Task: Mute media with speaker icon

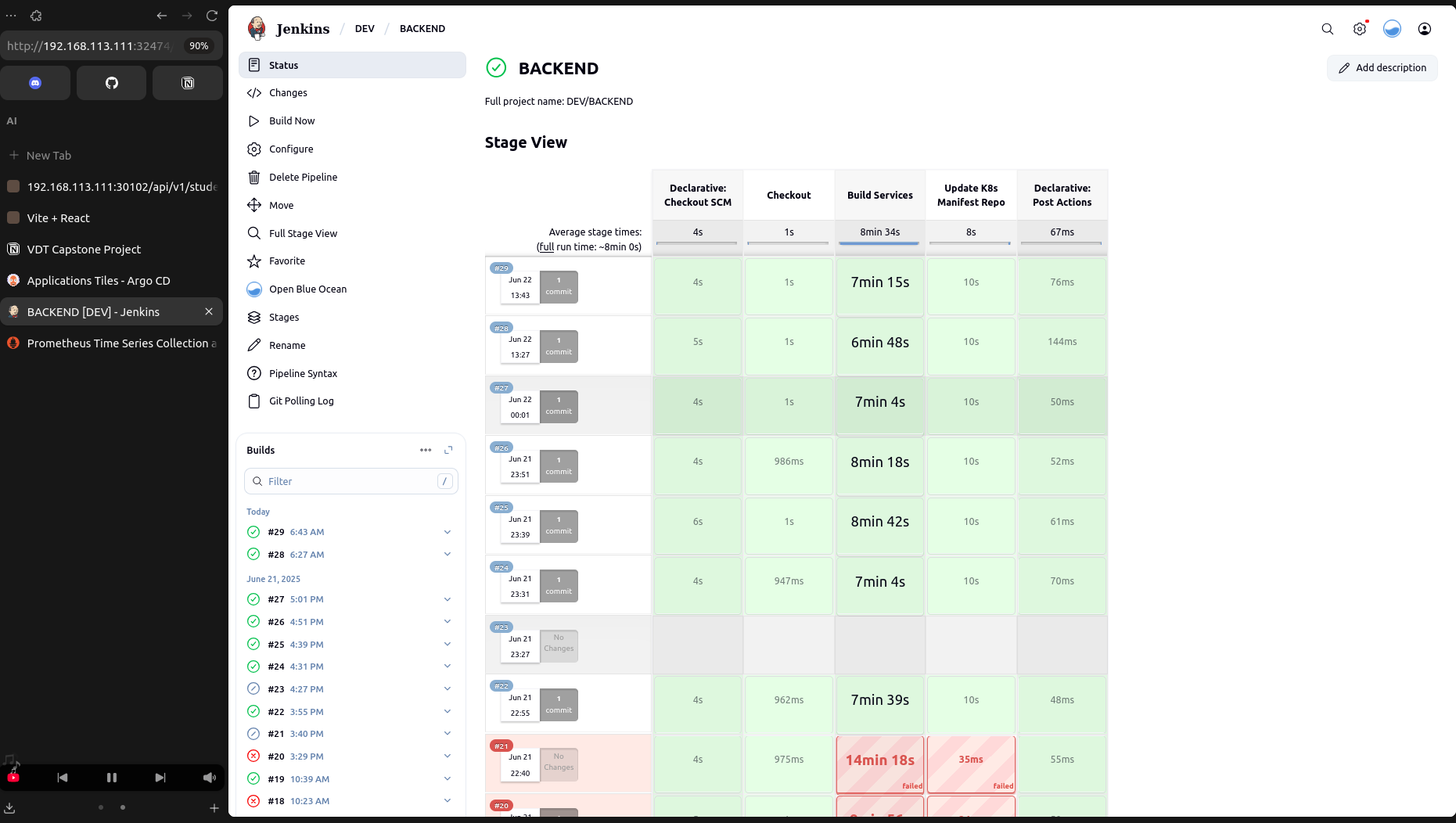Action: tap(209, 778)
